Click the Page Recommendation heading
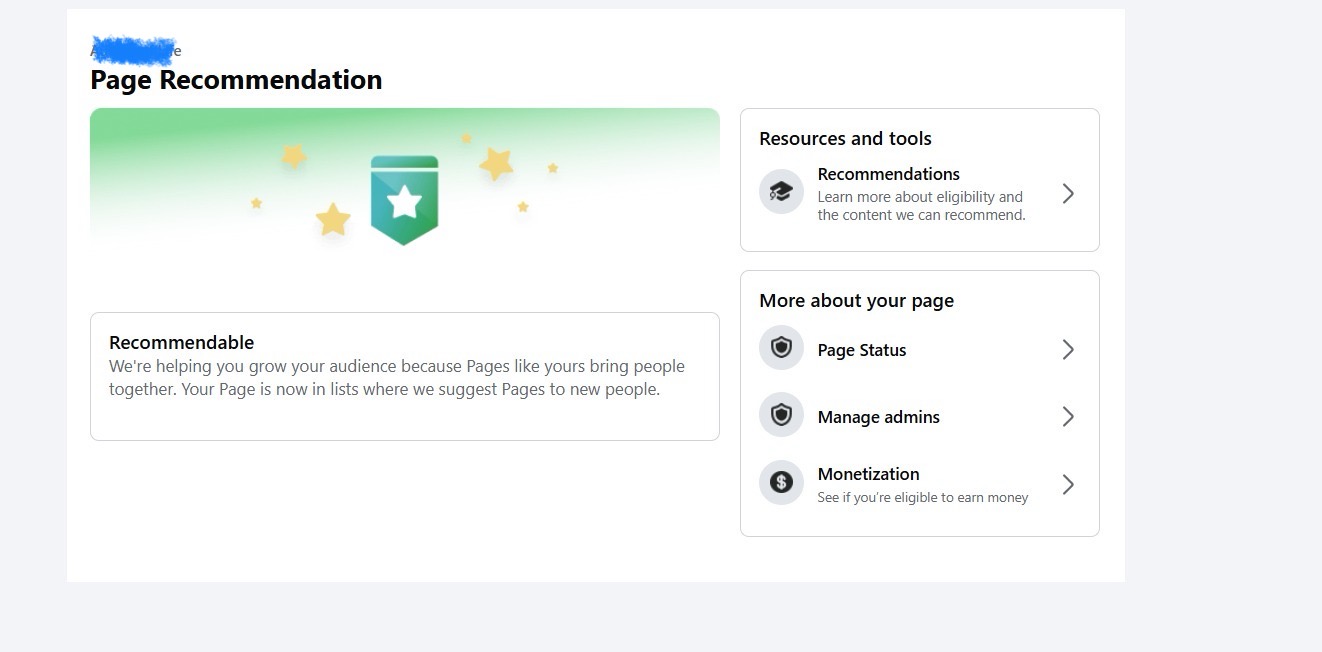The height and width of the screenshot is (652, 1322). coord(236,80)
